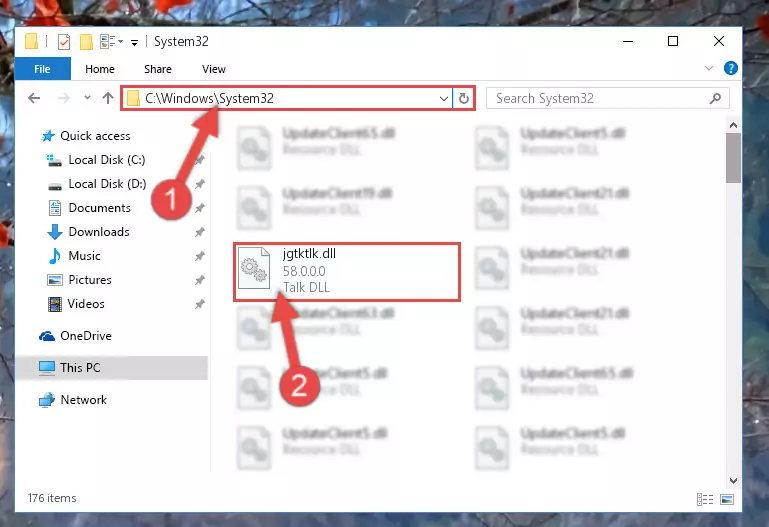This screenshot has height=527, width=769.
Task: Open the File menu tab
Action: (x=43, y=69)
